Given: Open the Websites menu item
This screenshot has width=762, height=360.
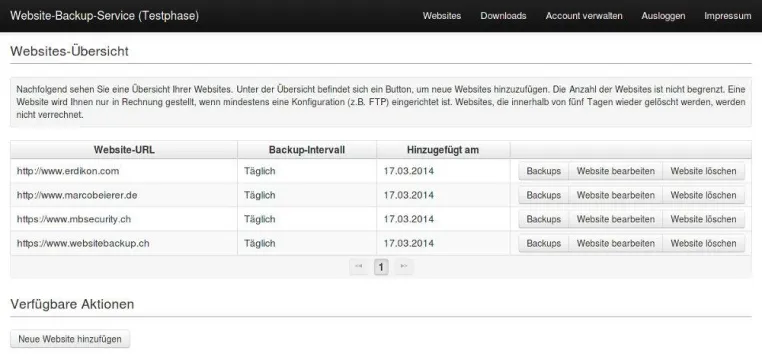Looking at the screenshot, I should coord(442,16).
